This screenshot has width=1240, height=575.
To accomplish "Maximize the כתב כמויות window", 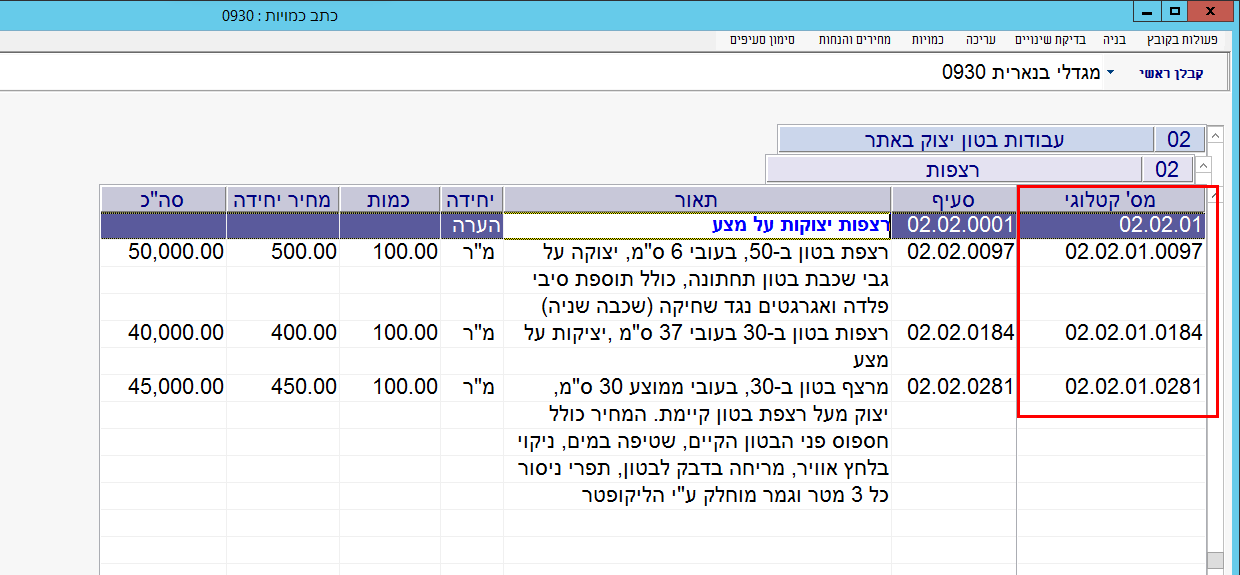I will 1175,11.
